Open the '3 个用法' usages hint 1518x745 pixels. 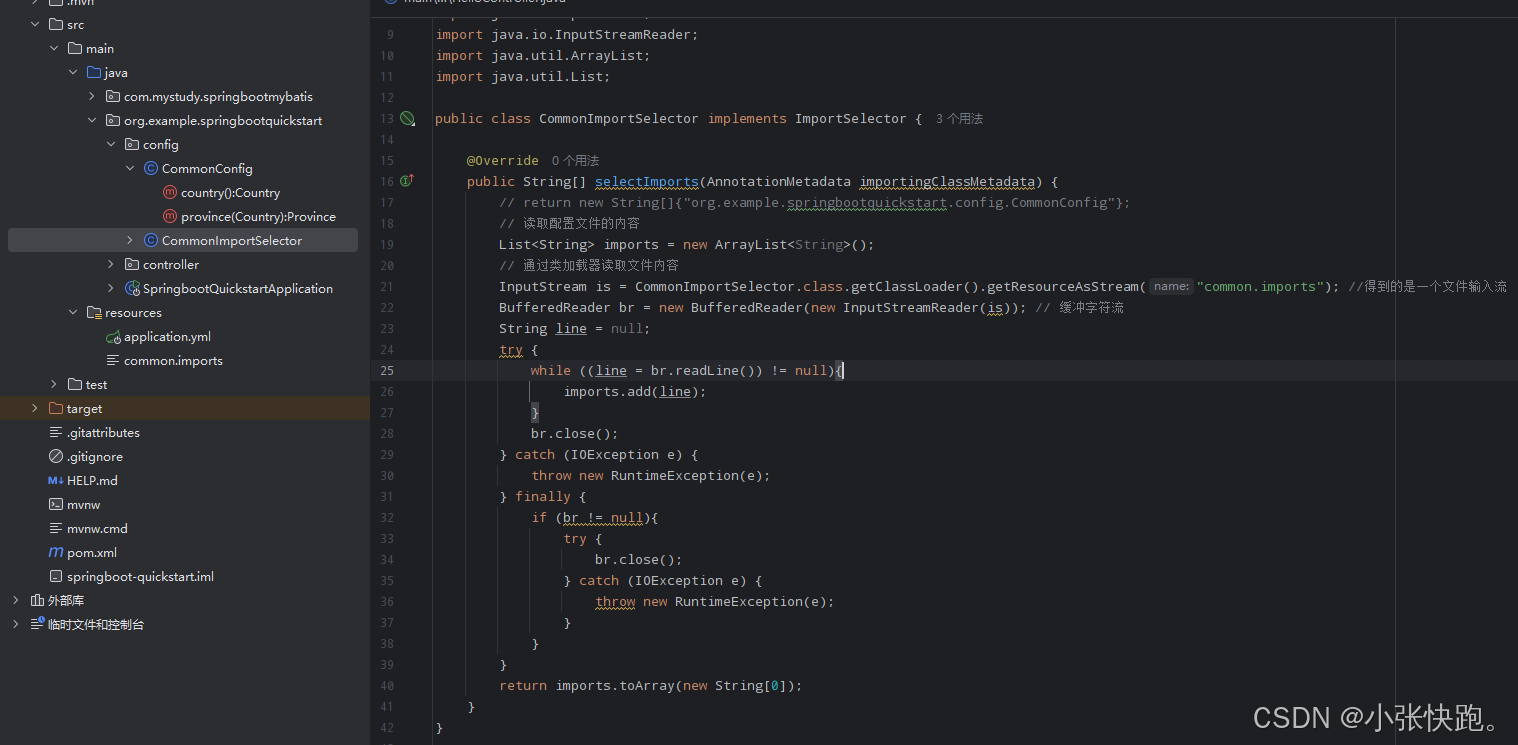pyautogui.click(x=959, y=119)
